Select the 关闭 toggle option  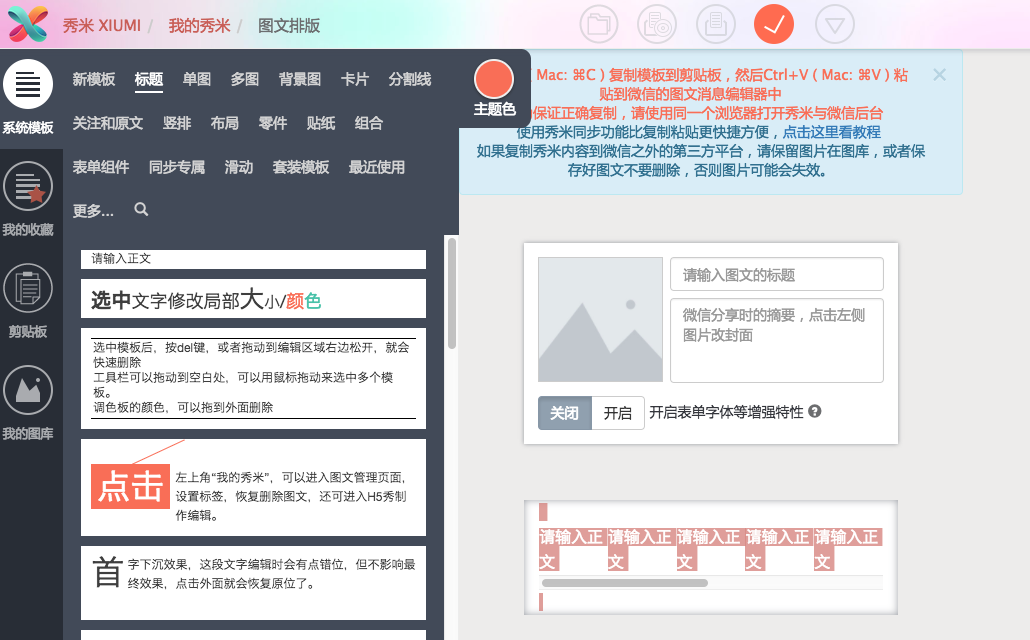(x=565, y=413)
